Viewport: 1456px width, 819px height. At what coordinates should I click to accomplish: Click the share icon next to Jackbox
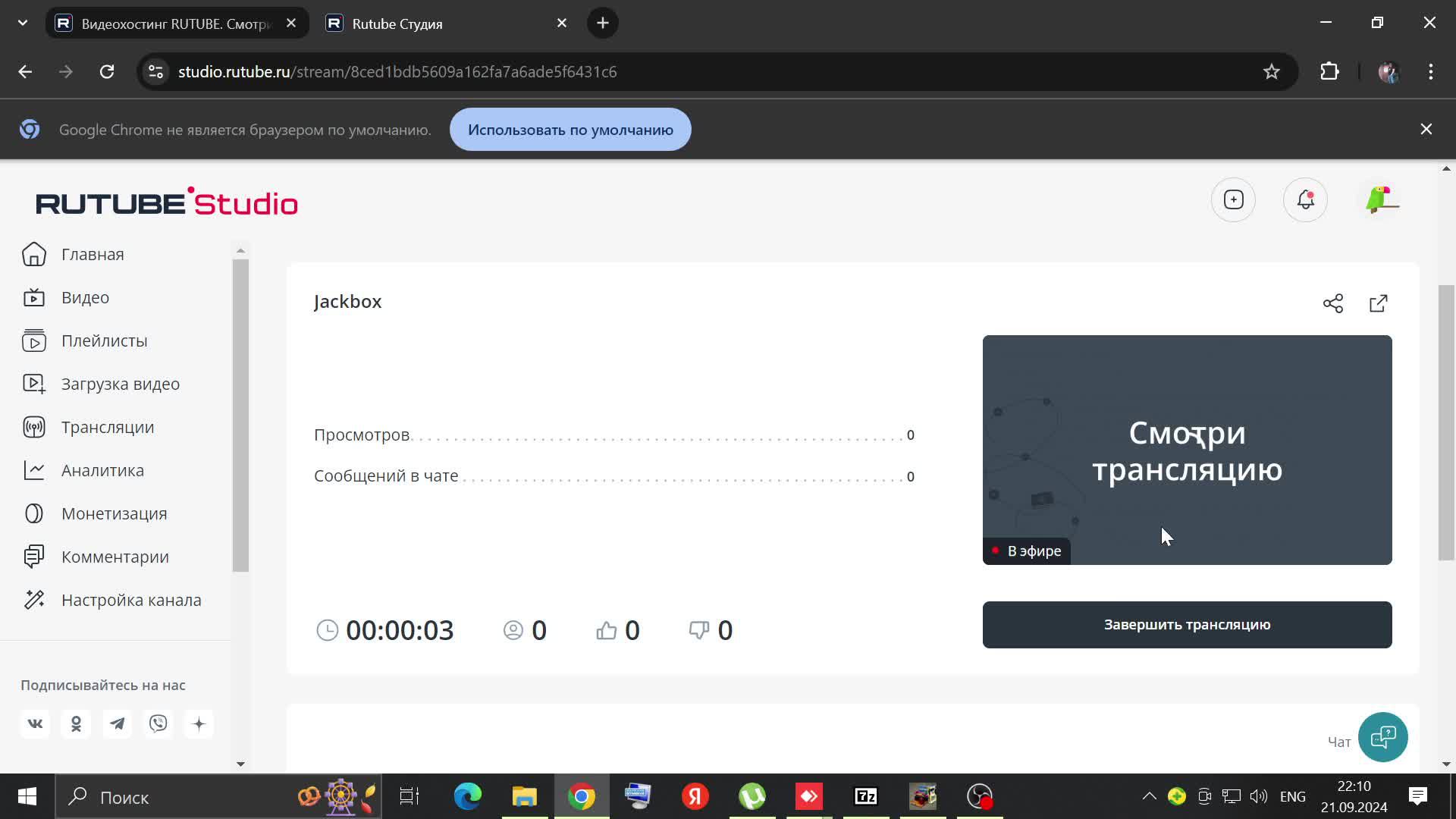1332,303
